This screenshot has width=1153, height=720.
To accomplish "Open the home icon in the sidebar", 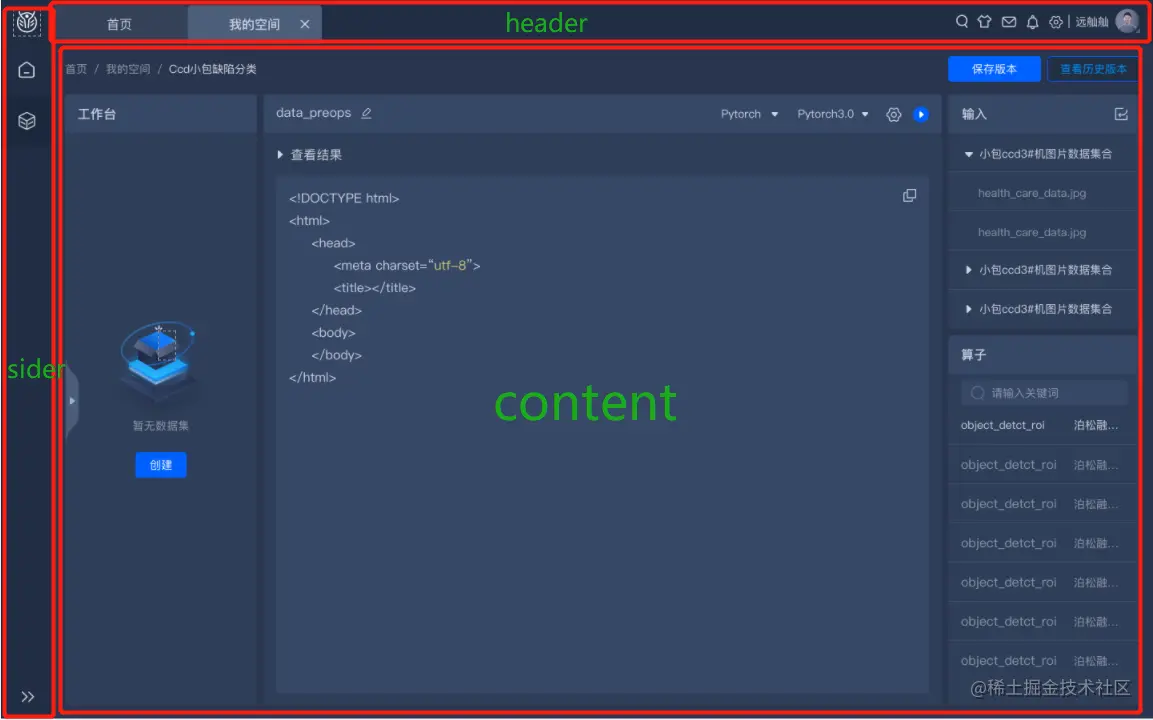I will coord(26,70).
